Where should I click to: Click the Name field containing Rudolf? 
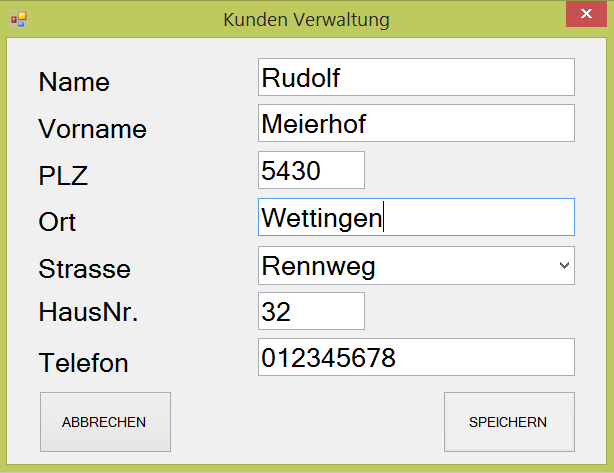[x=416, y=77]
